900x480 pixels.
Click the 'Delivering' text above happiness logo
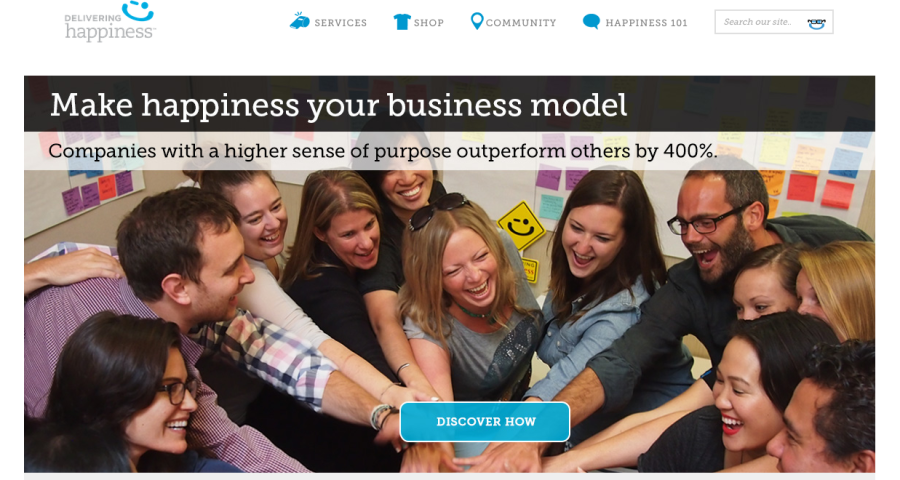tap(92, 18)
